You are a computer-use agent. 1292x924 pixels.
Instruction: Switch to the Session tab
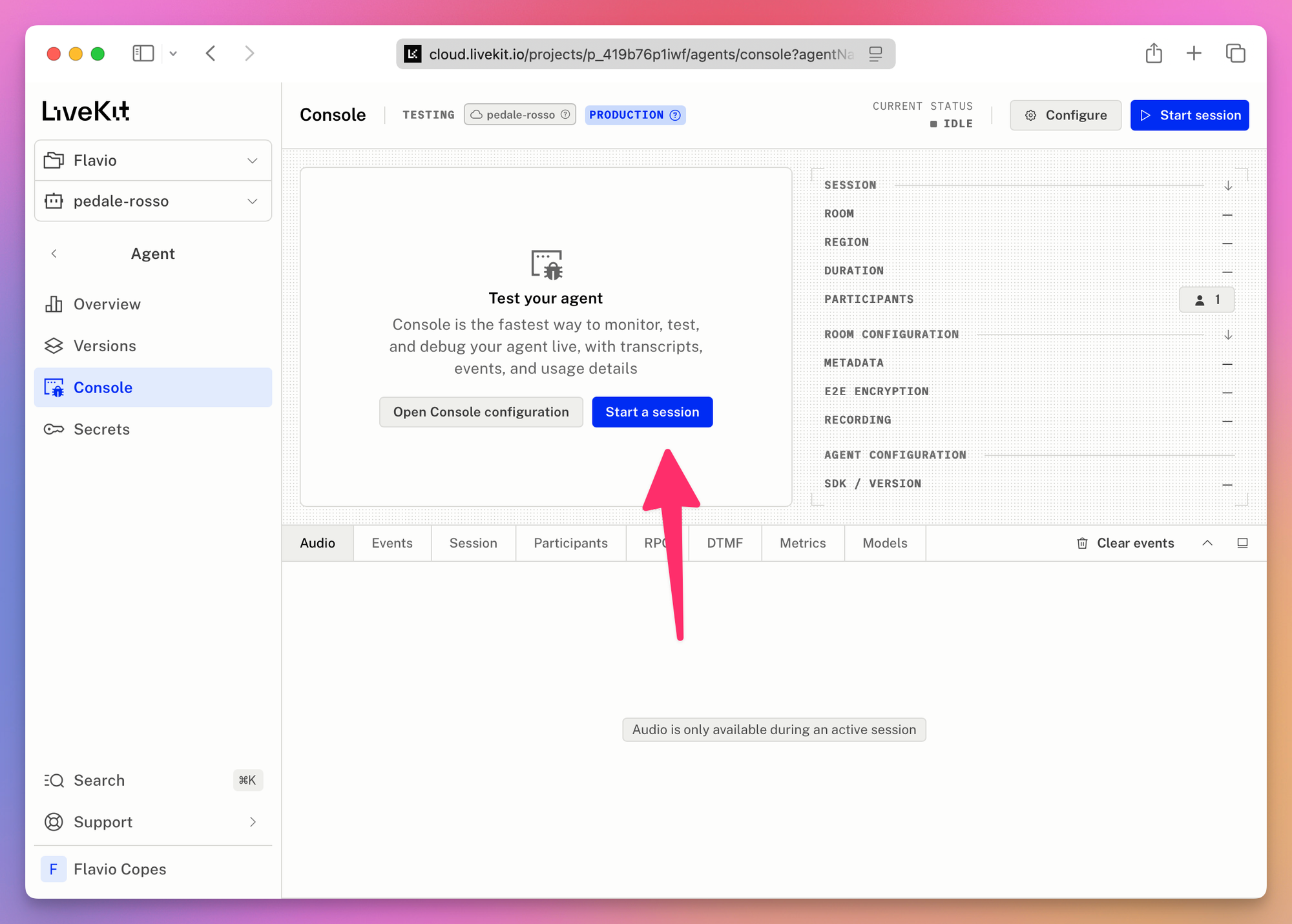point(474,543)
